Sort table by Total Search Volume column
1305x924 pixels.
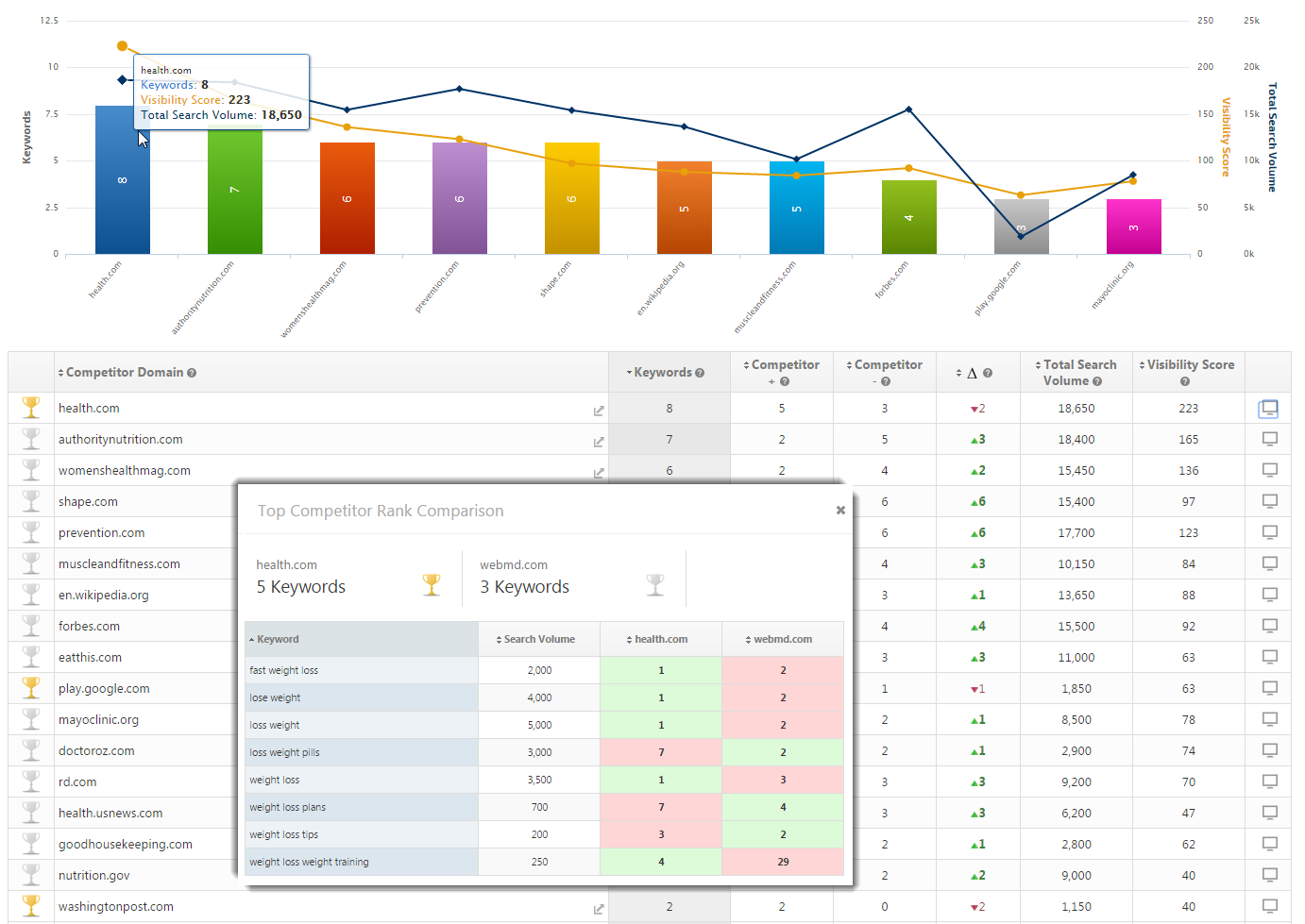click(1076, 372)
